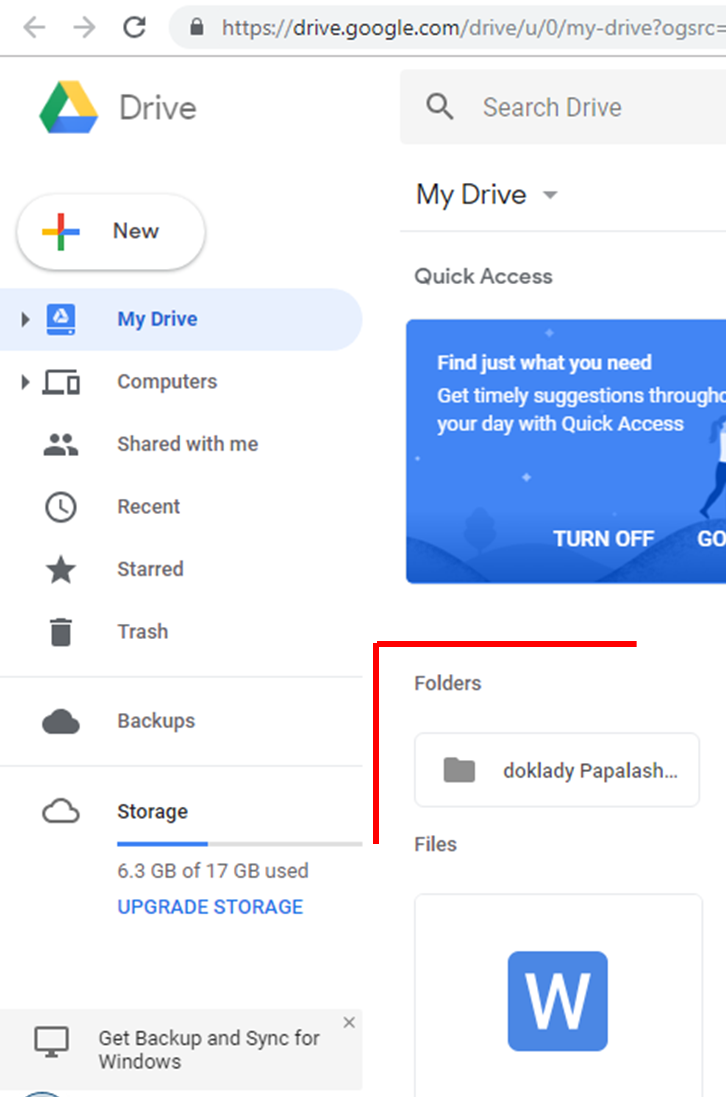Click the Google Drive logo
The image size is (726, 1097).
point(69,107)
